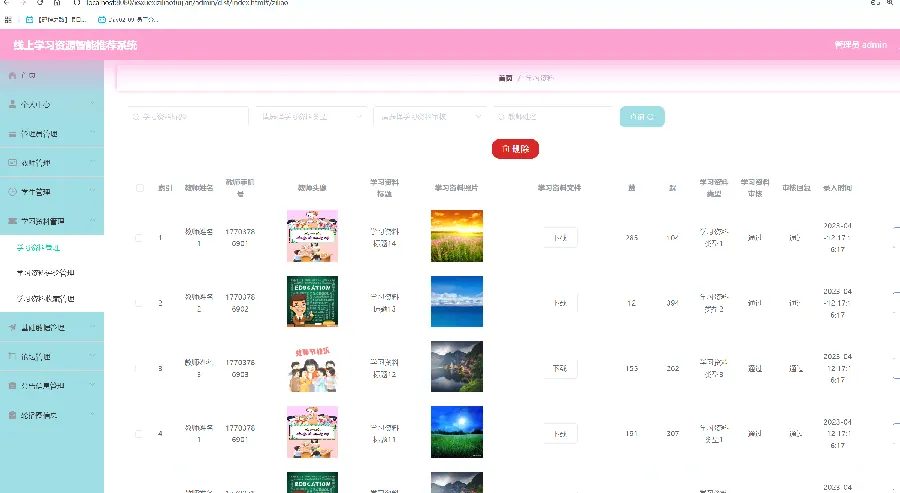Open teacher avatar thumbnail in row 1
The image size is (900, 493).
coord(312,236)
